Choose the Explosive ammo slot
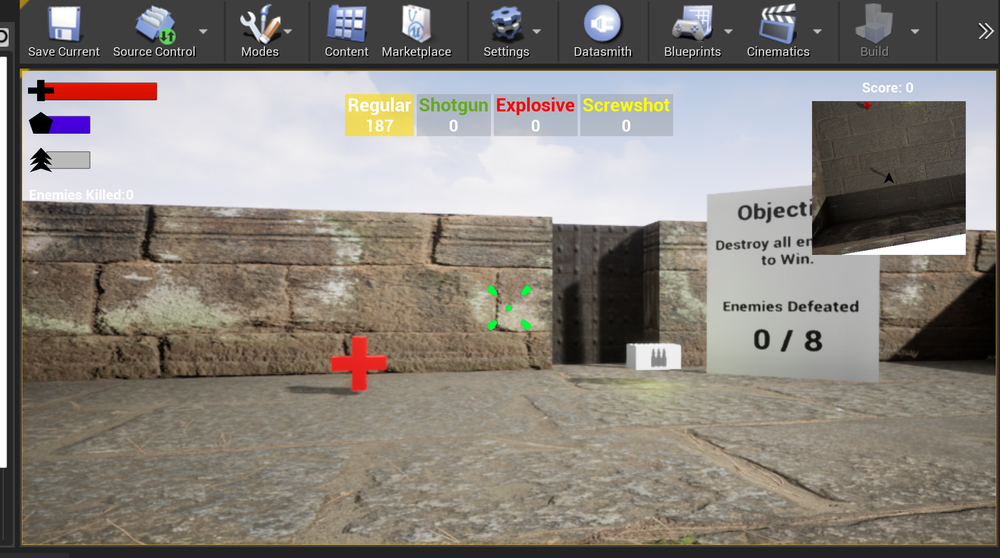 point(535,115)
